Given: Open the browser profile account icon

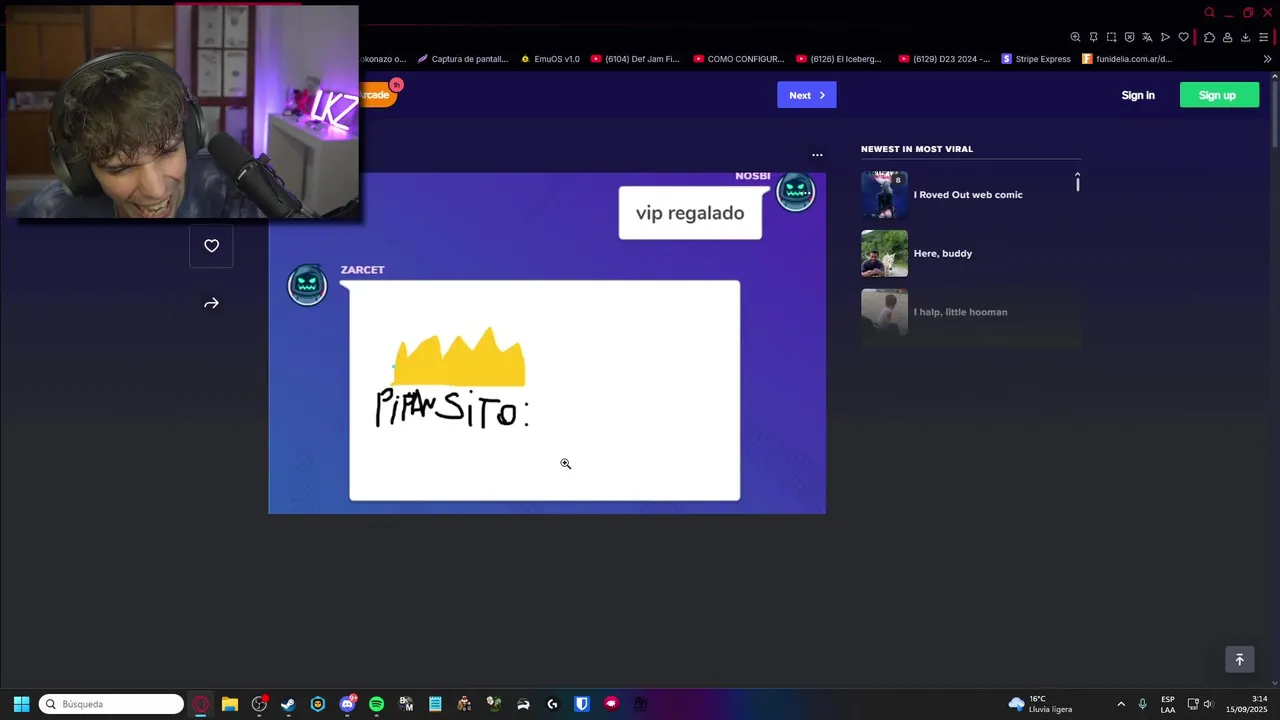Looking at the screenshot, I should pyautogui.click(x=1227, y=37).
